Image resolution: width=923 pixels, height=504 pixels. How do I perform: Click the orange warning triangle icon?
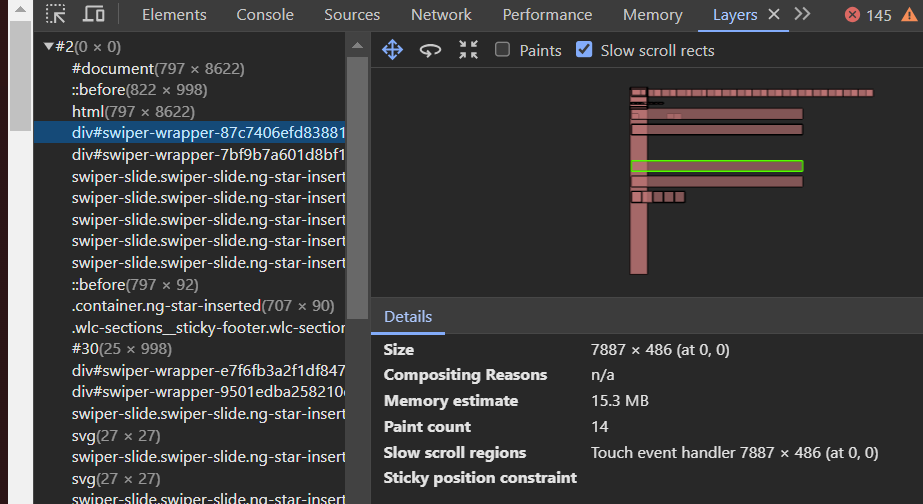click(909, 15)
